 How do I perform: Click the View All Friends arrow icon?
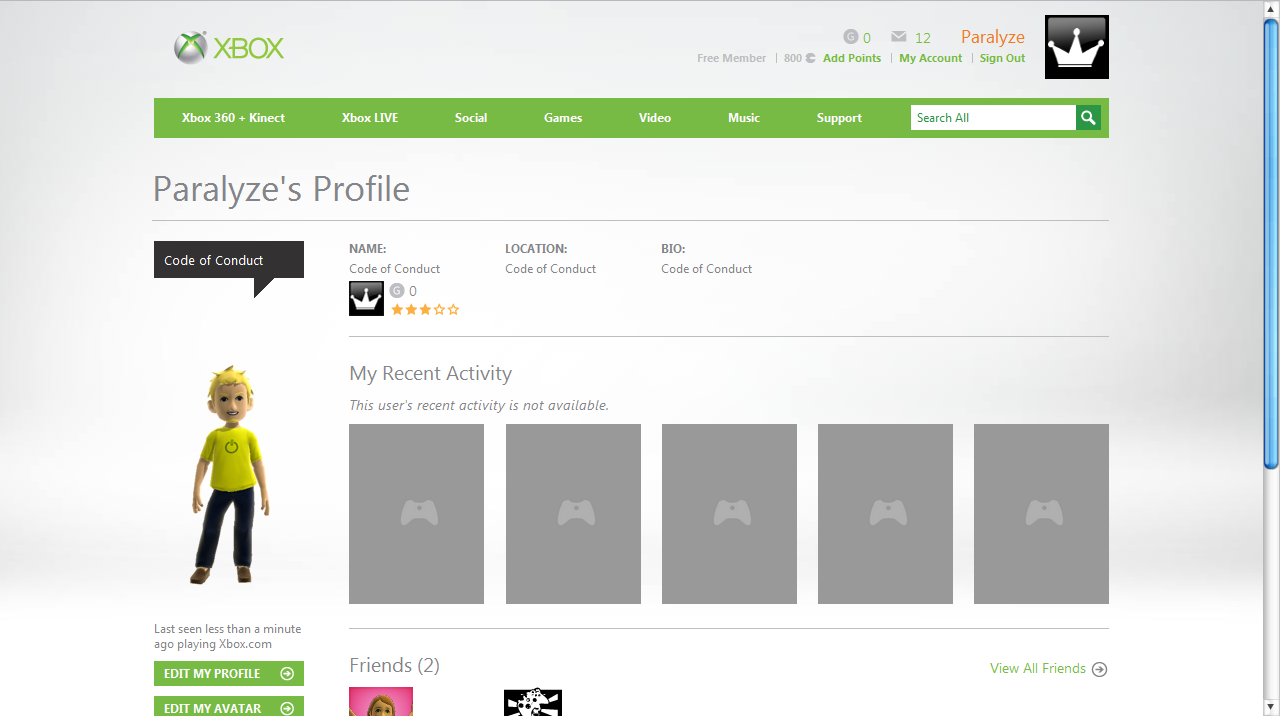(x=1100, y=669)
